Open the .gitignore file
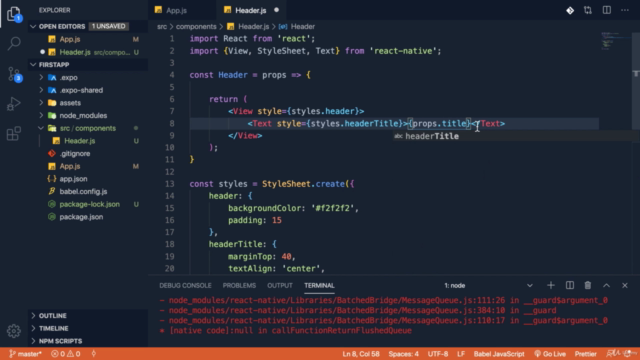This screenshot has width=640, height=360. (88, 153)
